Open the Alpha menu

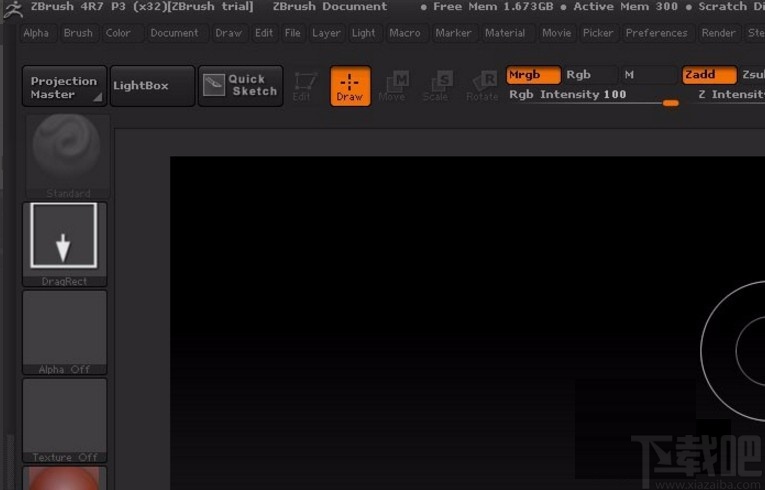tap(36, 33)
